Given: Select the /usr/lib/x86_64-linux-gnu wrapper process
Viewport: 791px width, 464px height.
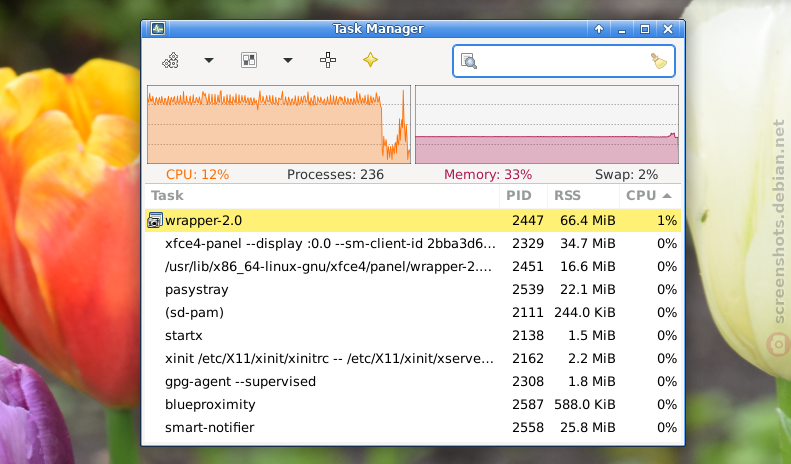Looking at the screenshot, I should [x=413, y=266].
